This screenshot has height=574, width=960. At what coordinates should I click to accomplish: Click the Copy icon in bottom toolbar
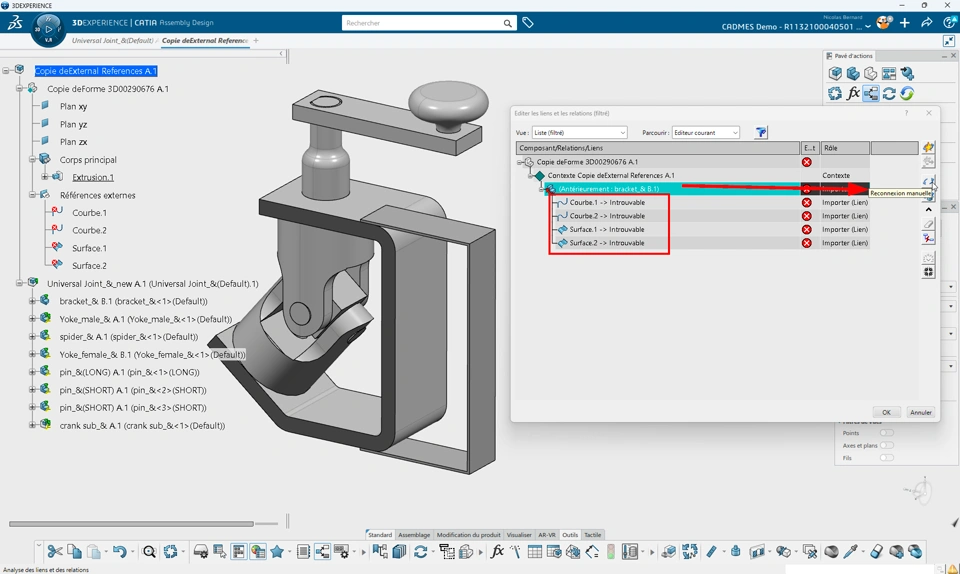point(74,551)
